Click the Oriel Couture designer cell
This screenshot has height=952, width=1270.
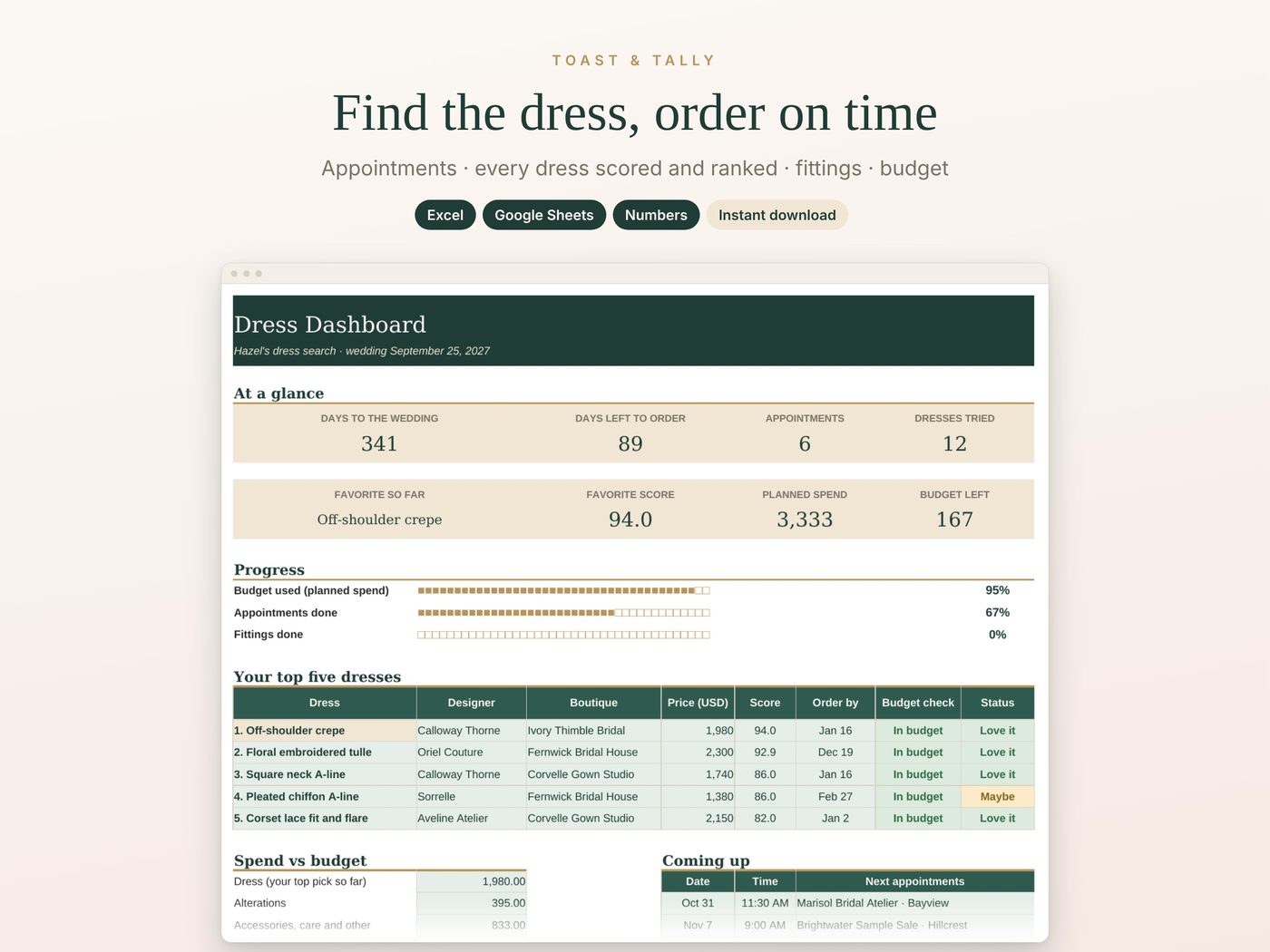pos(472,753)
